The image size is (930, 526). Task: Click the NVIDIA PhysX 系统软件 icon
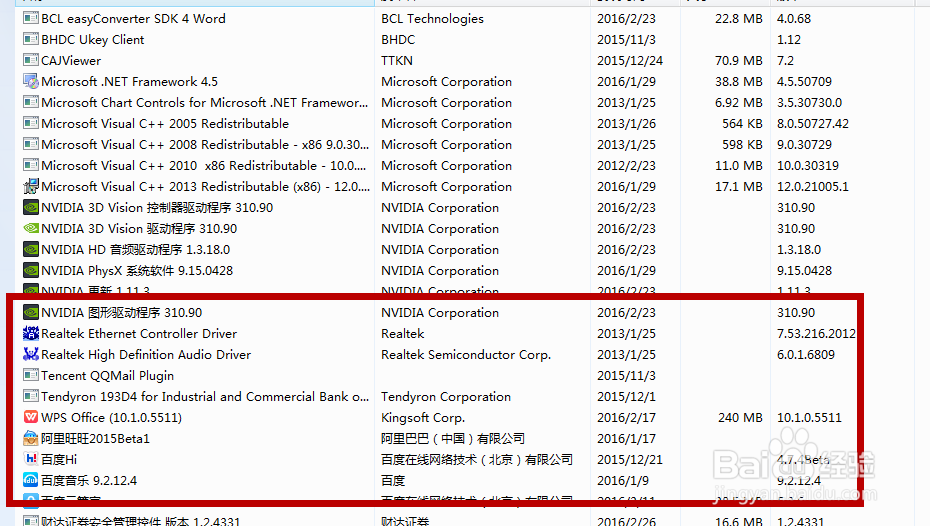(30, 271)
